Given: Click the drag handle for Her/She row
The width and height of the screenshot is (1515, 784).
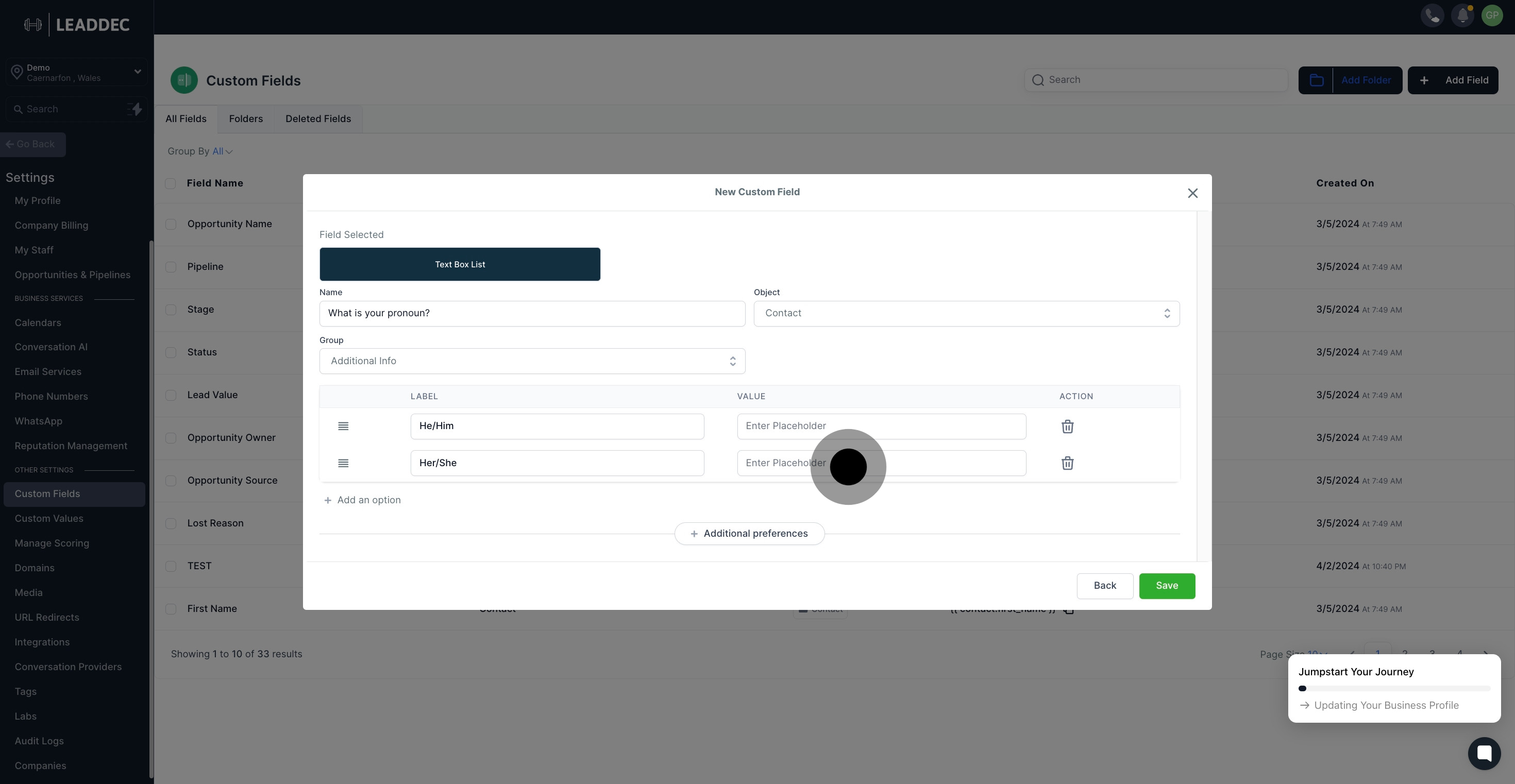Looking at the screenshot, I should [344, 463].
